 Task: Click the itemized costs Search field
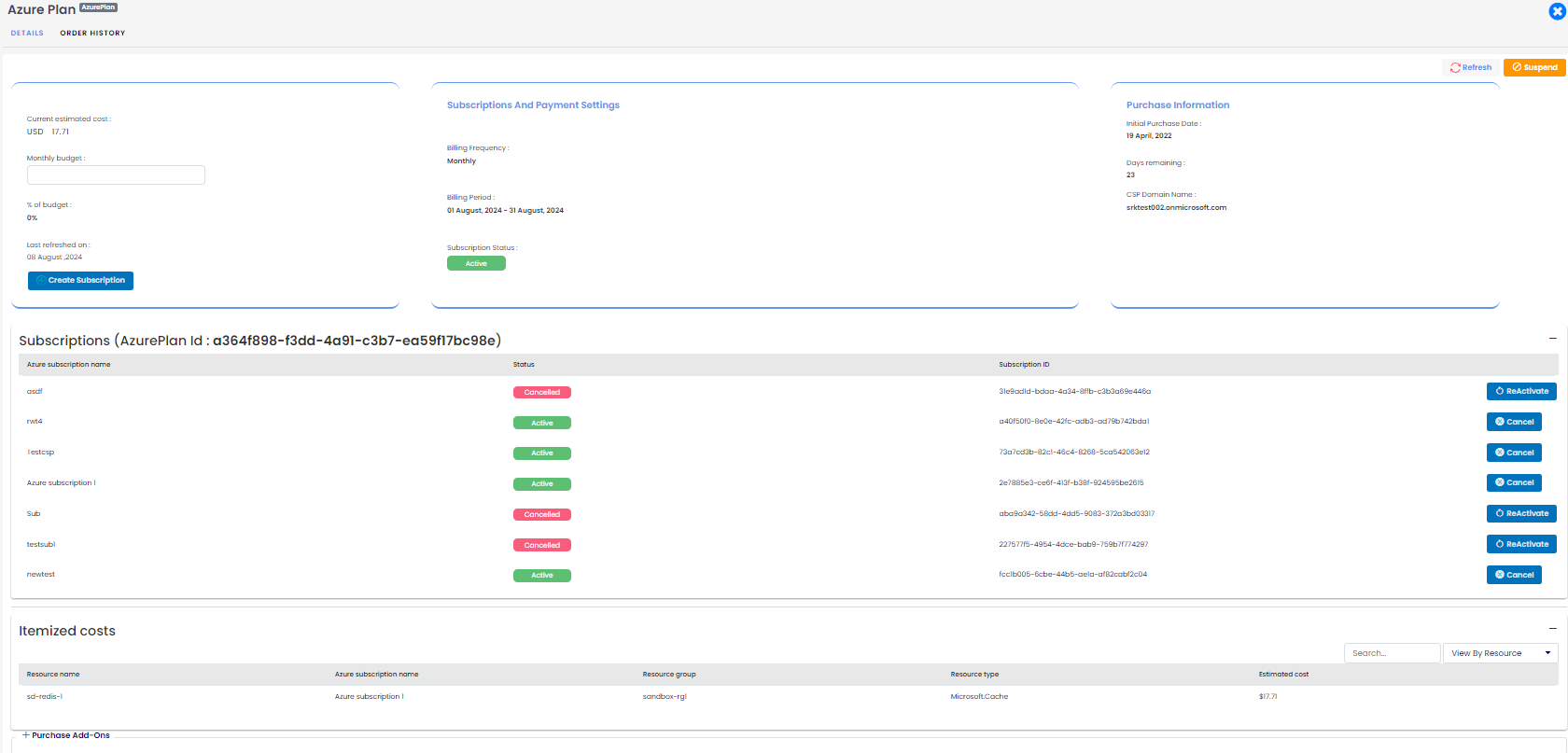1392,653
